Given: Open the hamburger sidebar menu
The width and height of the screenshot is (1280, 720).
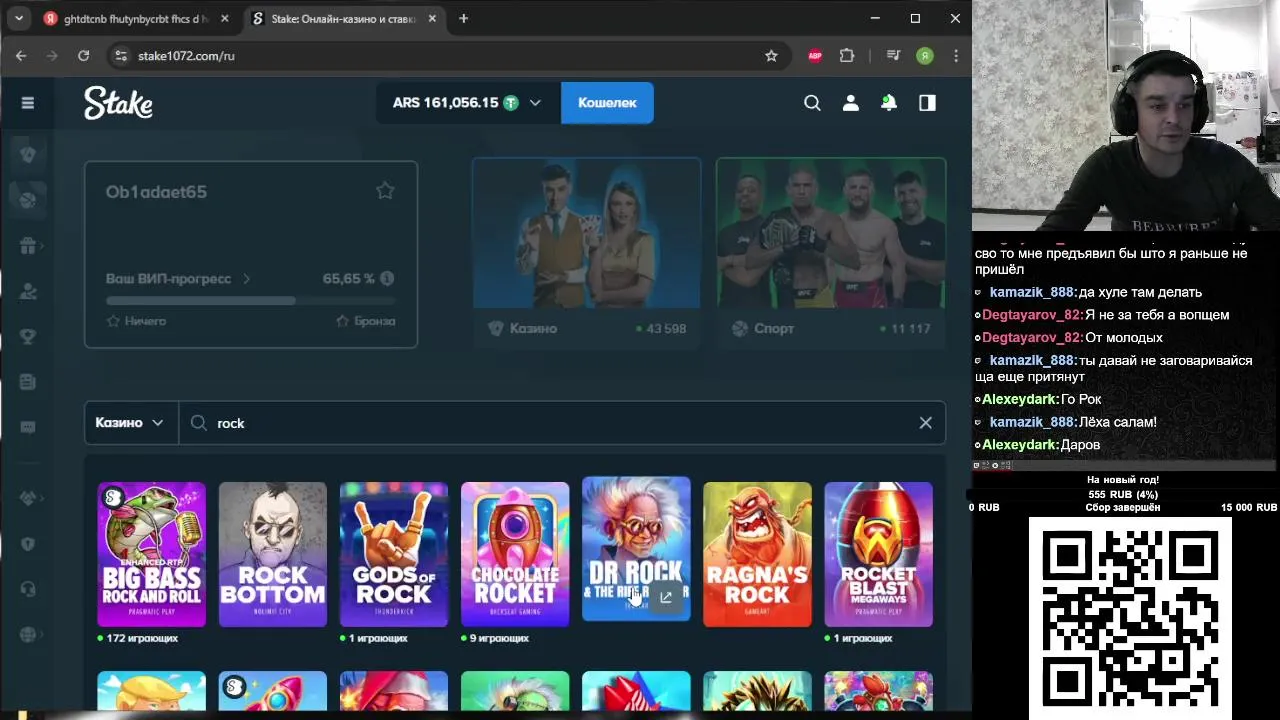Looking at the screenshot, I should tap(28, 103).
